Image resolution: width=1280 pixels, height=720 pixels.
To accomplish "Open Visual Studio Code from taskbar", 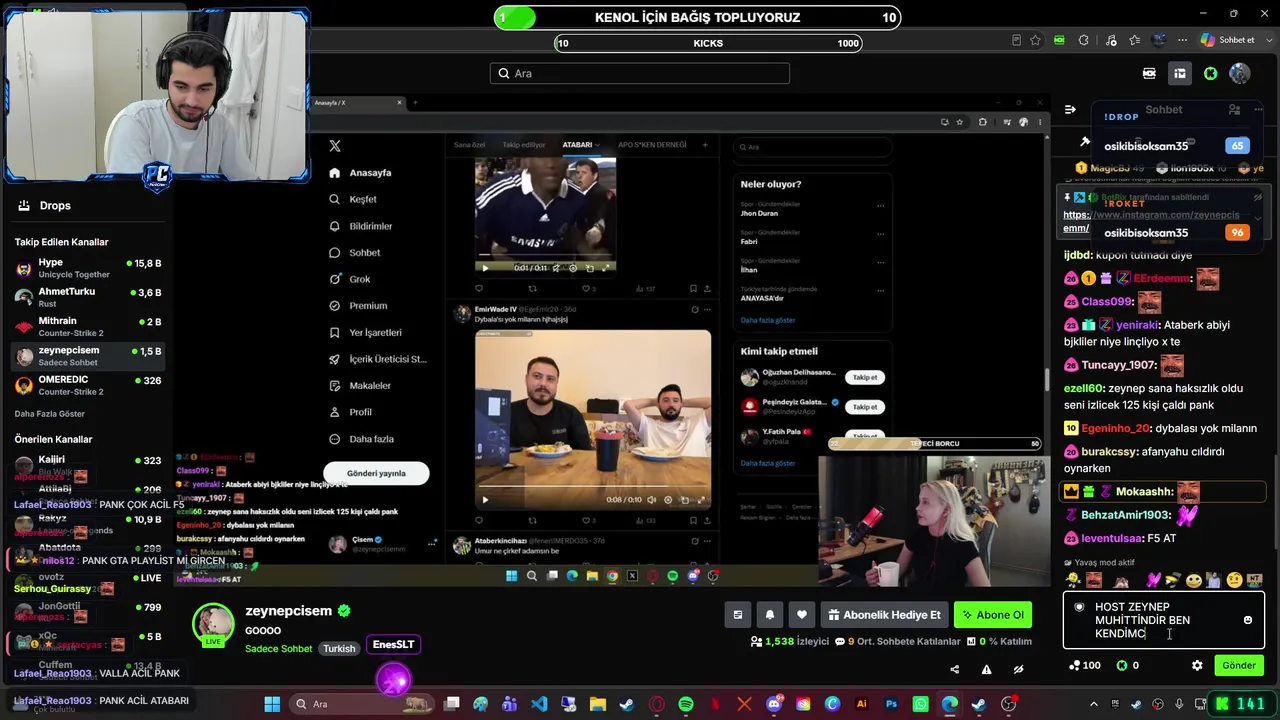I will pos(539,704).
